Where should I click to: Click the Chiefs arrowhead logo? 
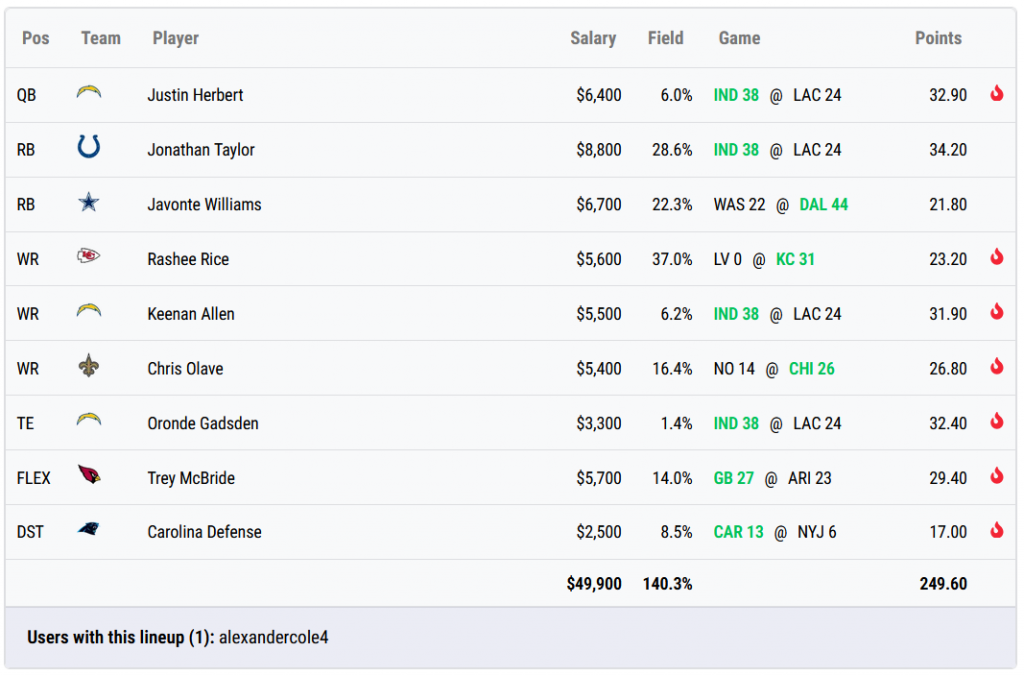click(x=89, y=257)
